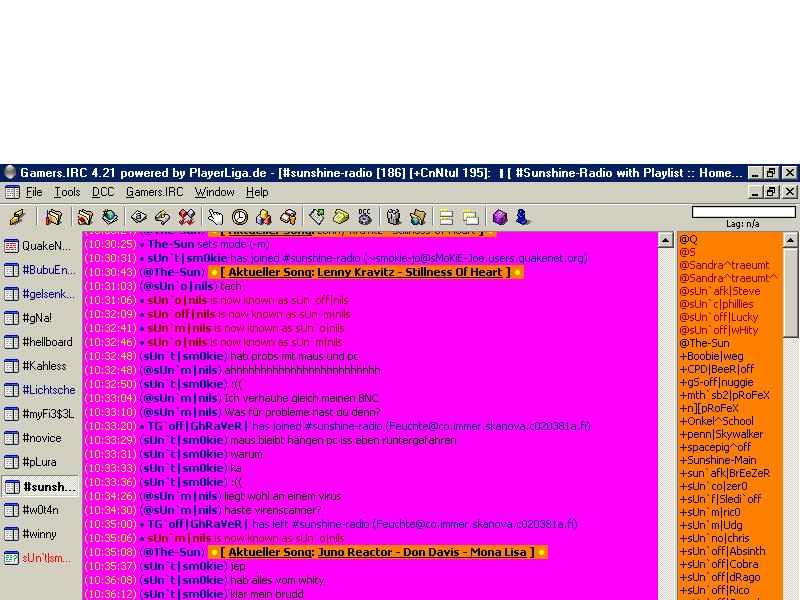Click the pointing hand toolbar icon

215,217
